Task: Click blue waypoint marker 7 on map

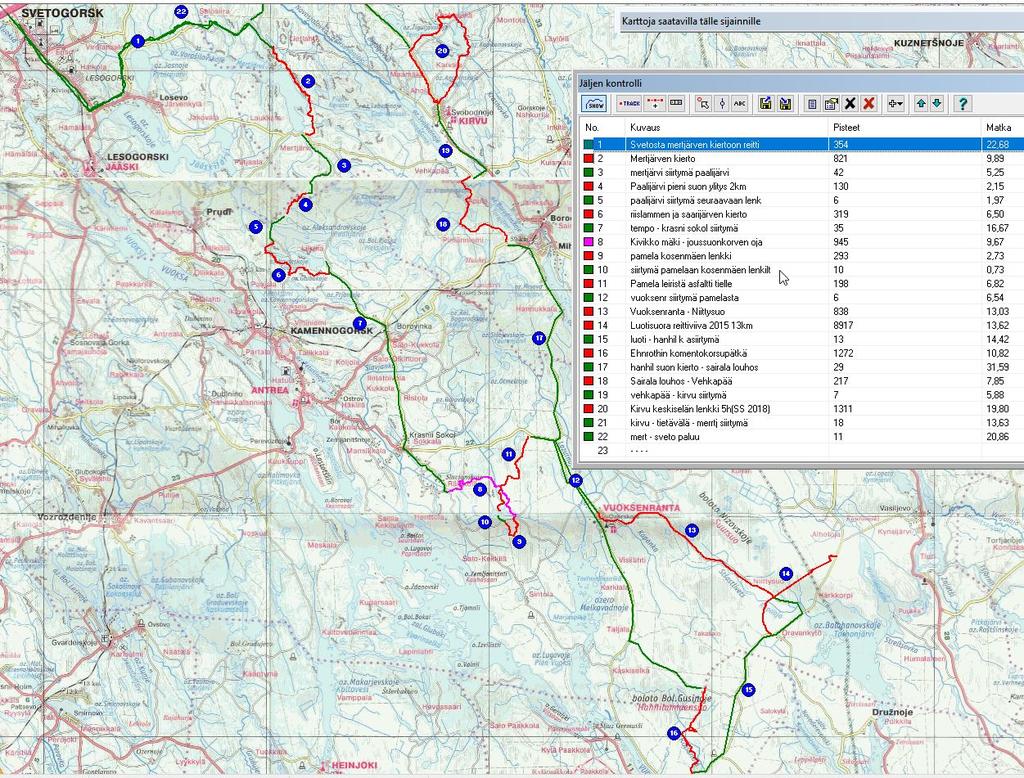Action: (359, 323)
